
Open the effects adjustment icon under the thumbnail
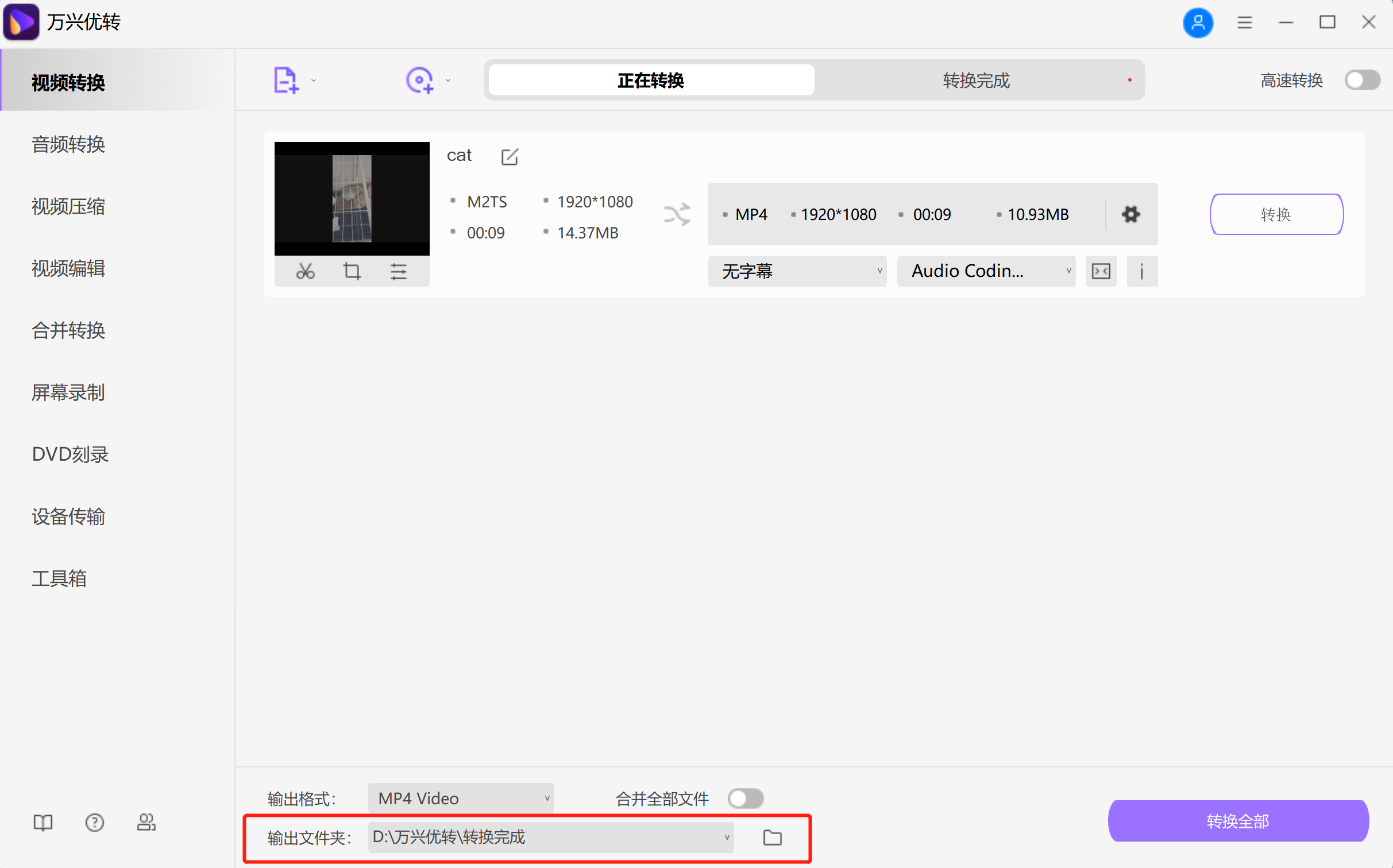[x=399, y=271]
